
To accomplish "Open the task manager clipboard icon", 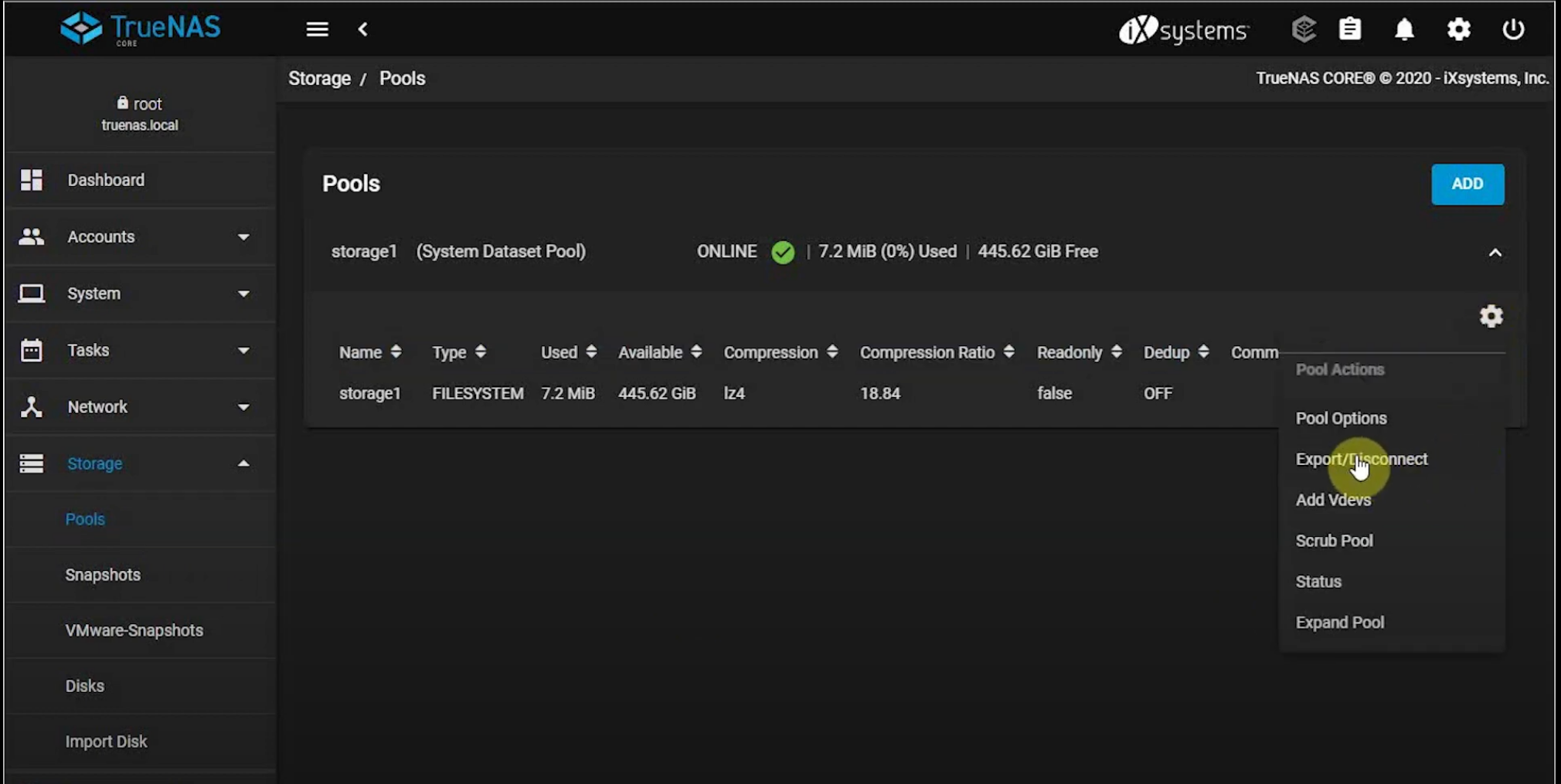I will tap(1349, 29).
